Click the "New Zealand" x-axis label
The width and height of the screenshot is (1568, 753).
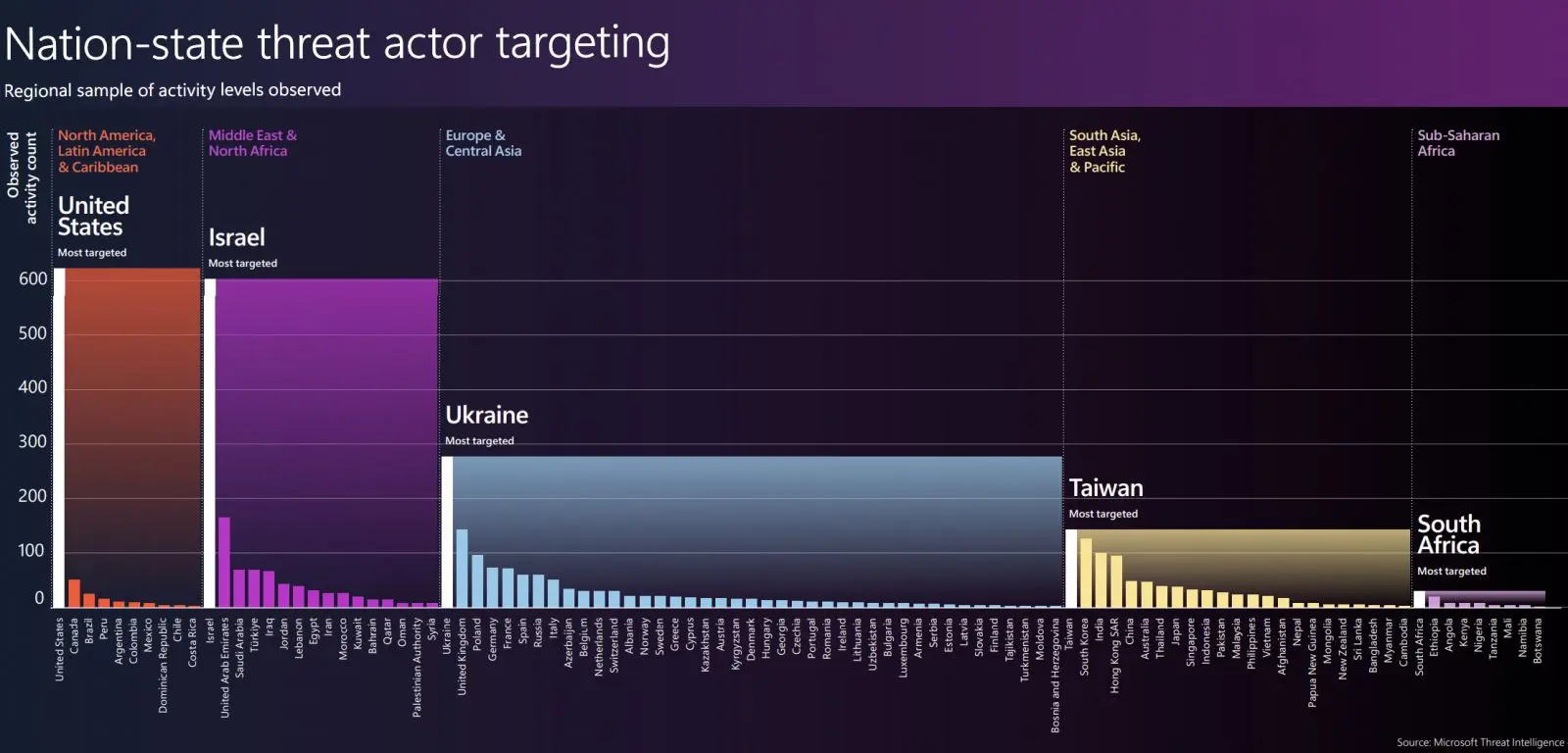[1343, 648]
